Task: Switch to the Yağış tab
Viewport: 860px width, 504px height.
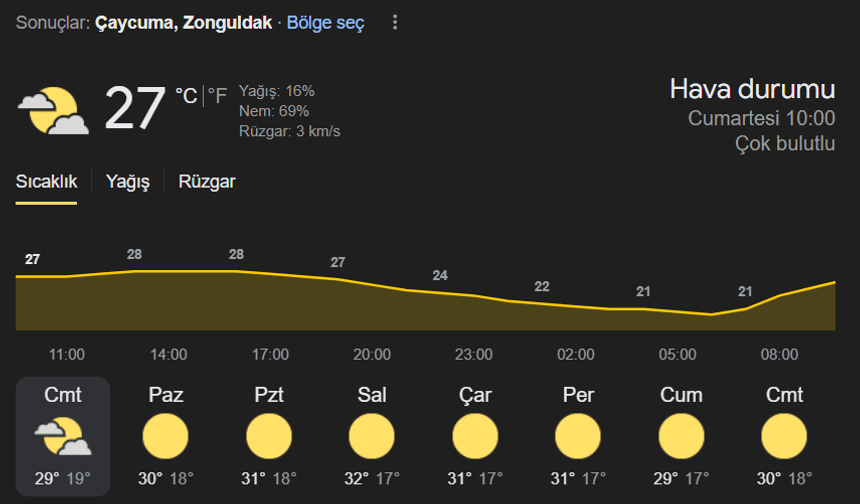Action: 128,182
